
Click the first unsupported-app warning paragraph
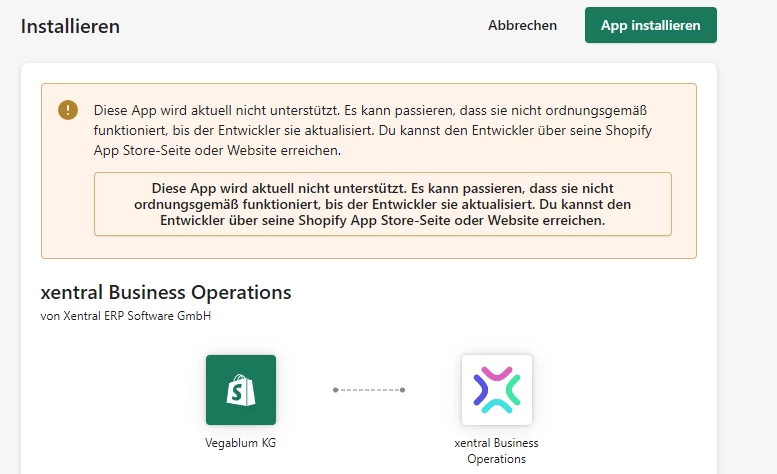click(373, 130)
